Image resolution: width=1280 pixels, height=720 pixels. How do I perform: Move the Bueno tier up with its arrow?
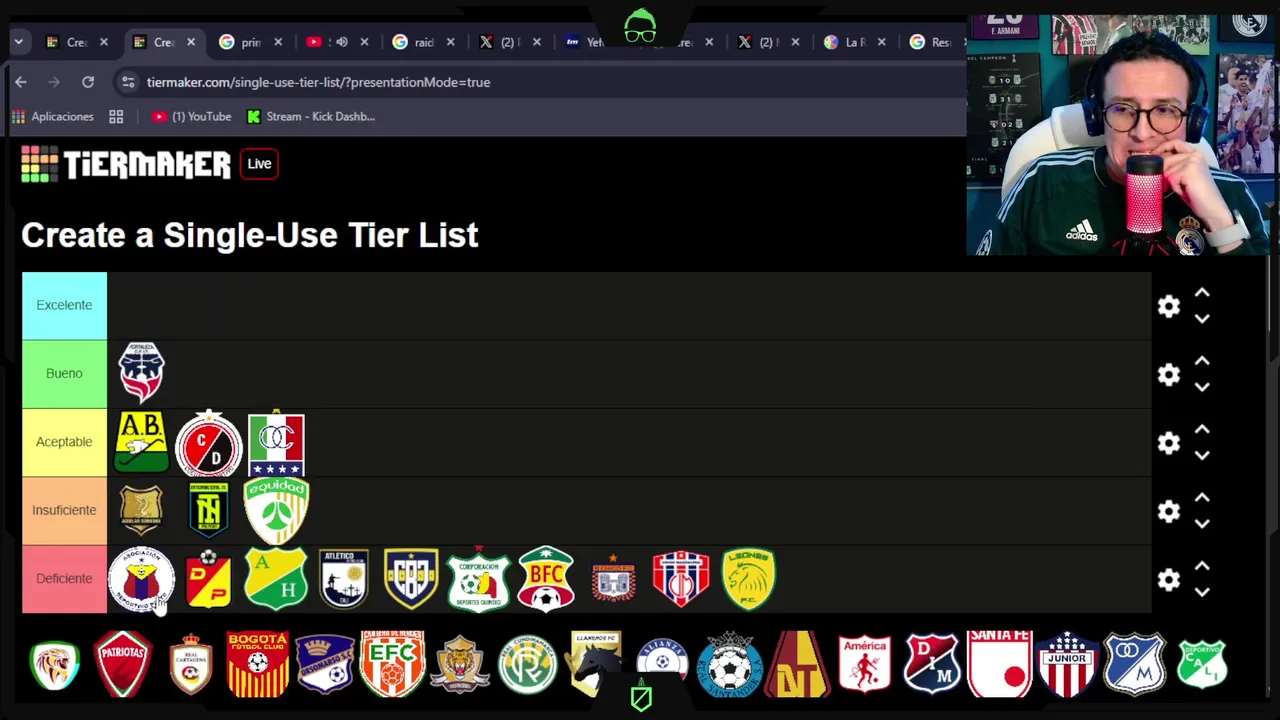tap(1202, 361)
